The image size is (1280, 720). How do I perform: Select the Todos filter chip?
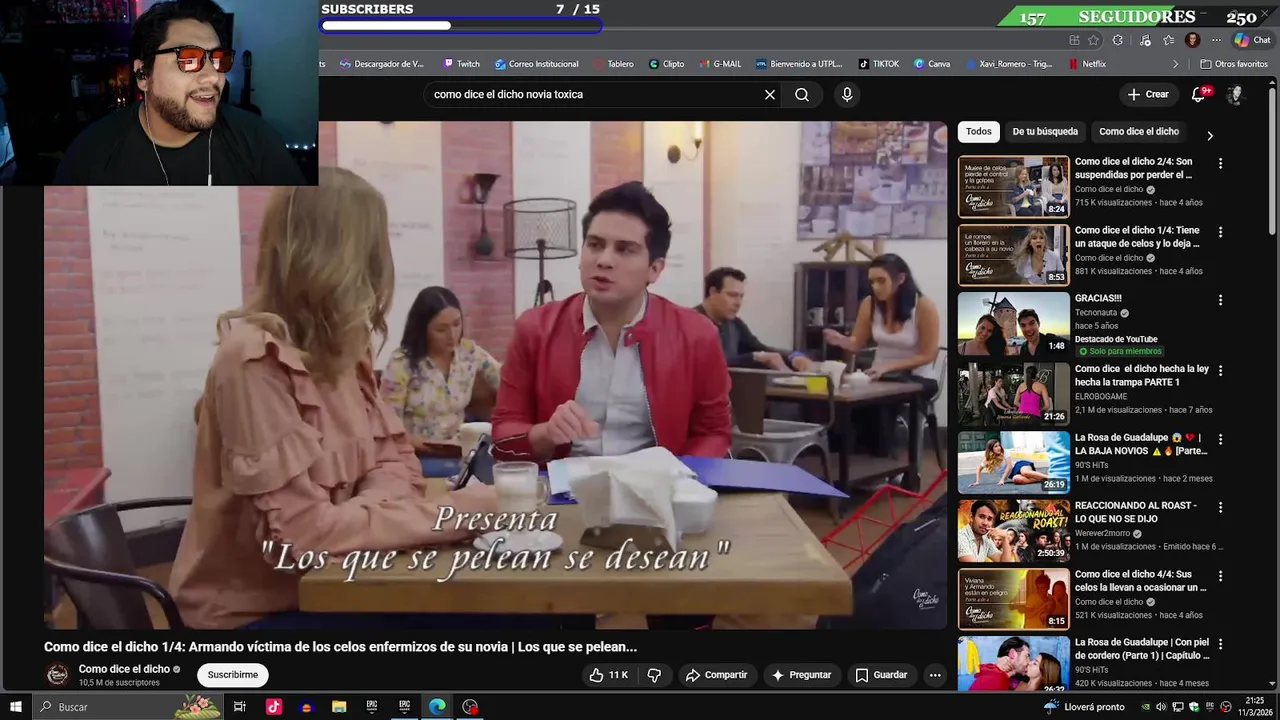click(979, 131)
